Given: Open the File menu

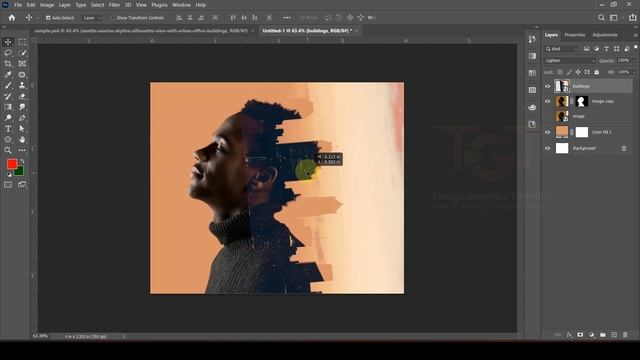Looking at the screenshot, I should (x=18, y=5).
